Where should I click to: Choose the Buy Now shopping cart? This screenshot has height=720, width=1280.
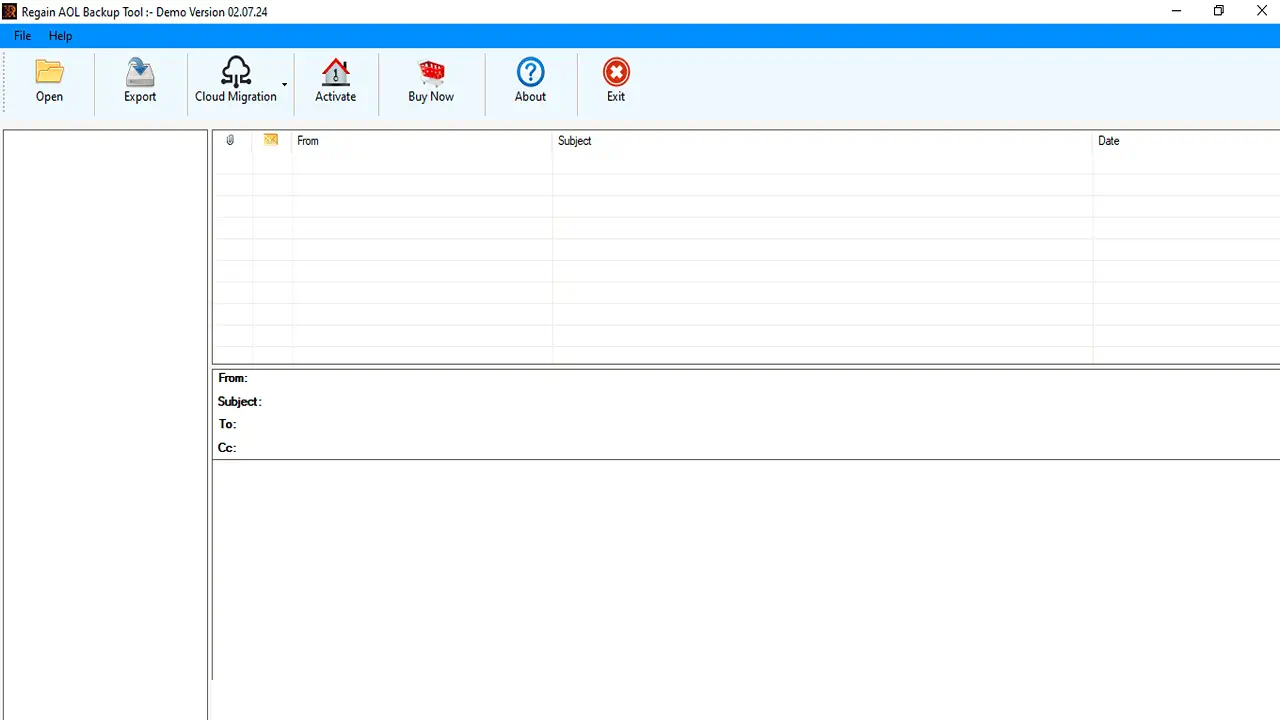(x=431, y=81)
